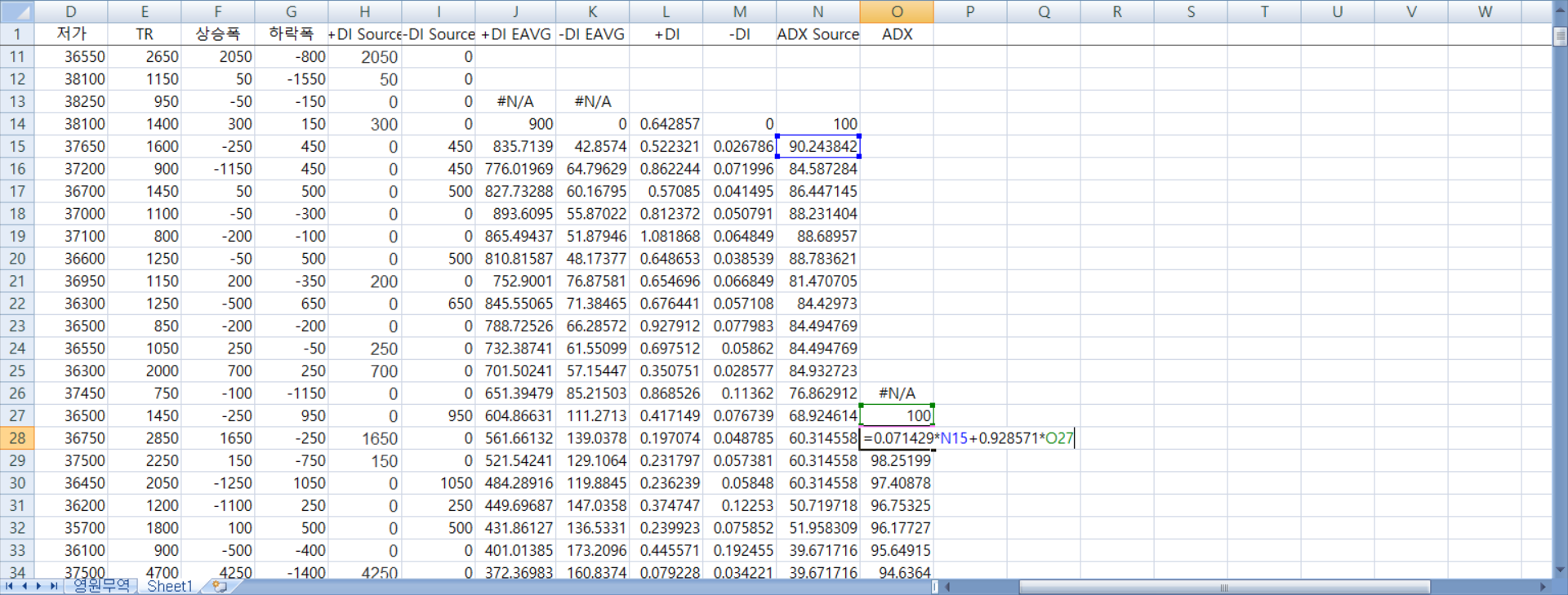Click the previous sheet navigation arrow
This screenshot has width=1568, height=595.
24,586
